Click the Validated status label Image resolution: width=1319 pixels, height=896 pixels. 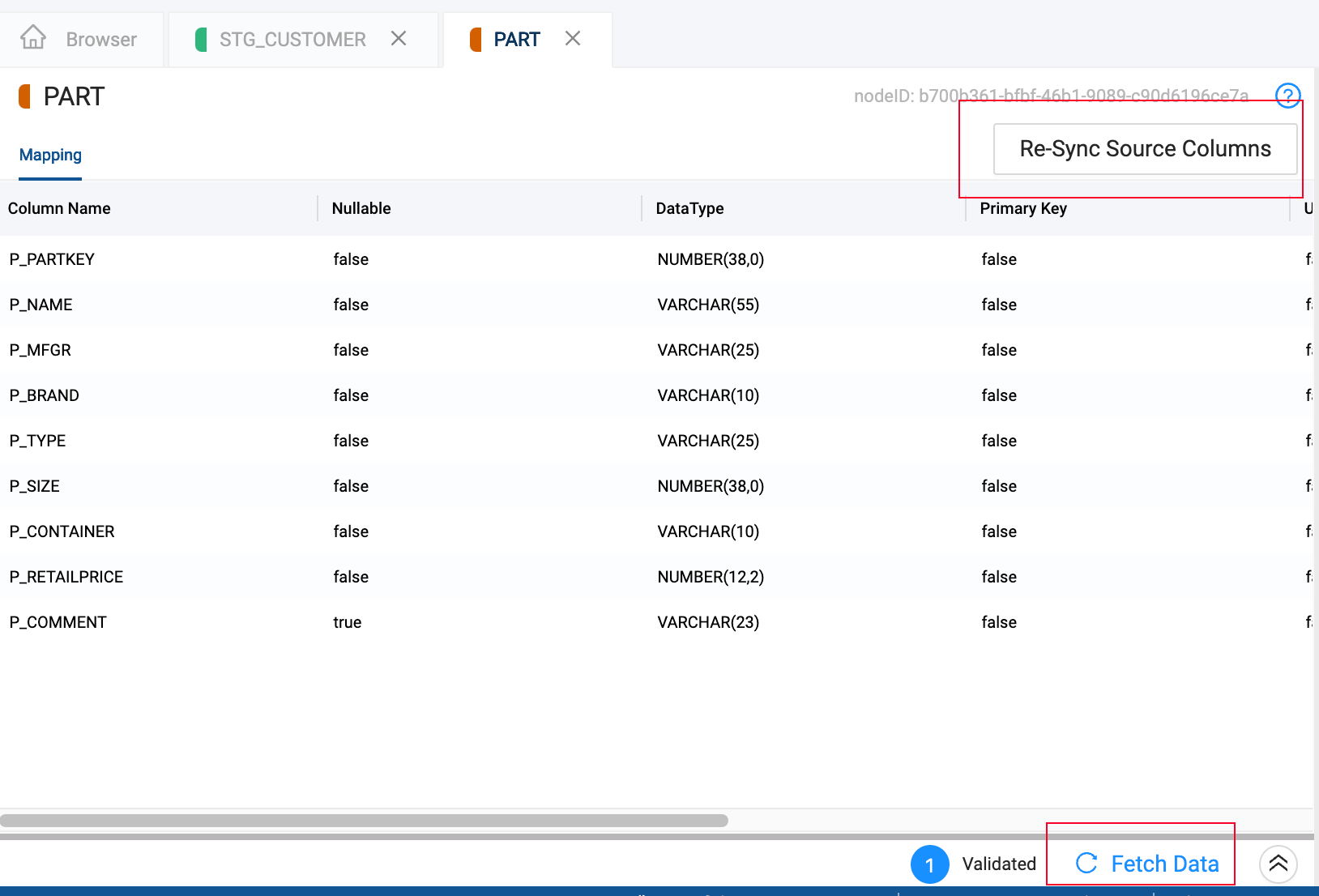coord(999,864)
